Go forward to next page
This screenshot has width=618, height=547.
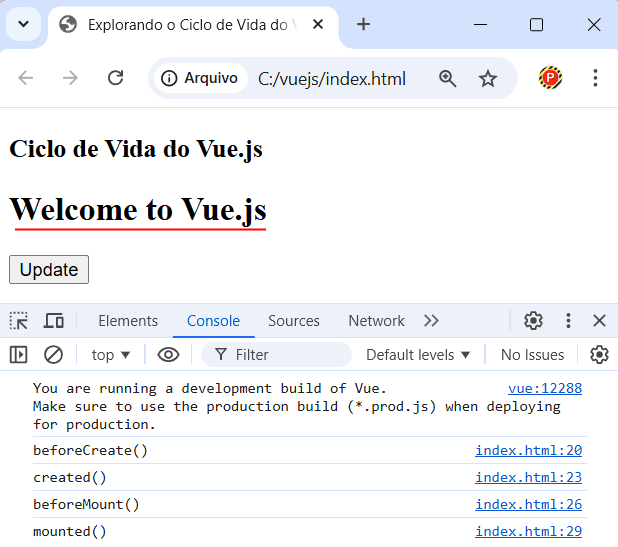click(71, 78)
